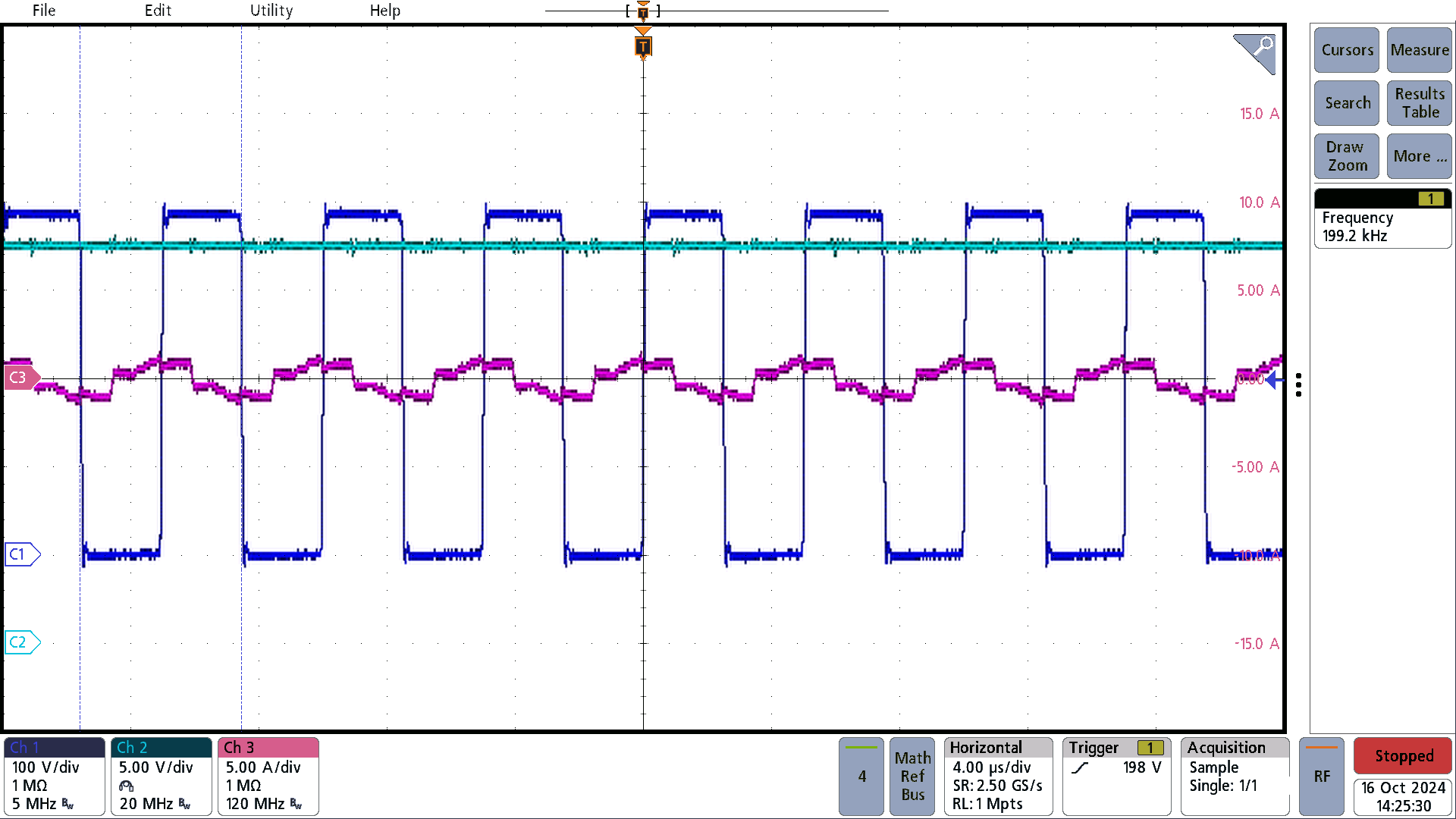Viewport: 1456px width, 819px height.
Task: Click the Ch 3 5.00 A/div value
Action: (263, 767)
